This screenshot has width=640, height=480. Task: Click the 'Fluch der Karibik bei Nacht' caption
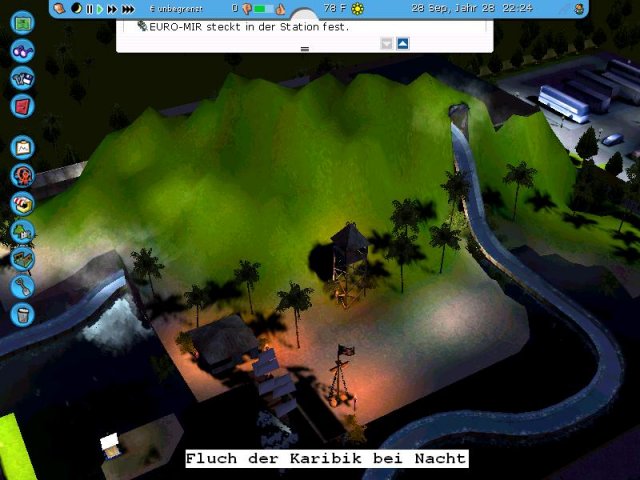coord(327,458)
